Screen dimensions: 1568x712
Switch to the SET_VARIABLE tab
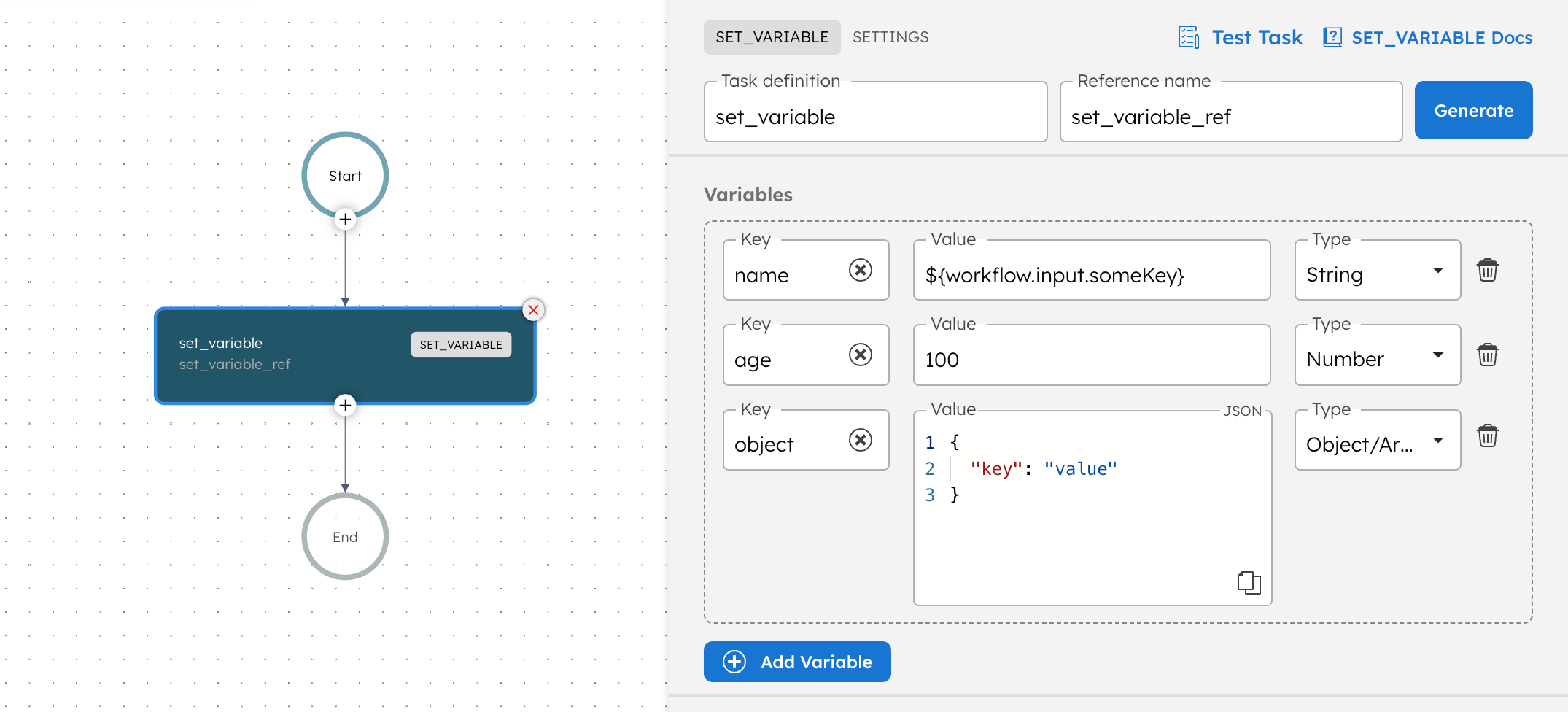pyautogui.click(x=772, y=37)
